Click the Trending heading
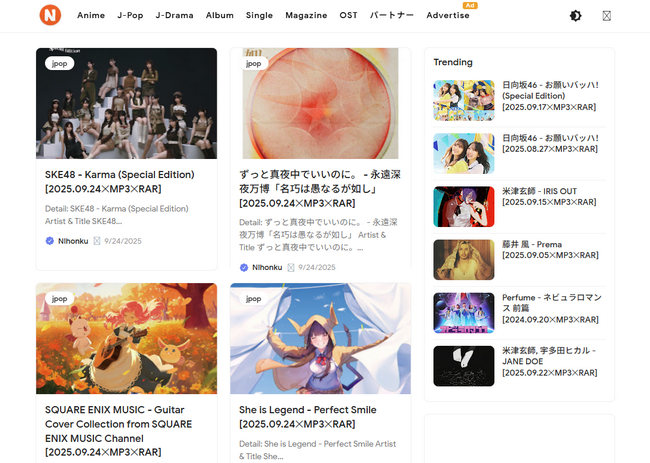650x463 pixels. (453, 62)
